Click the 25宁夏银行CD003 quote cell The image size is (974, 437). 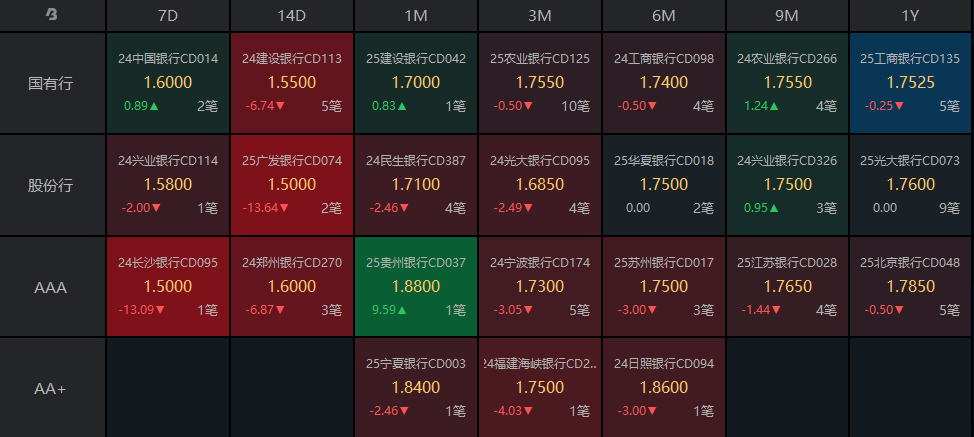click(416, 388)
